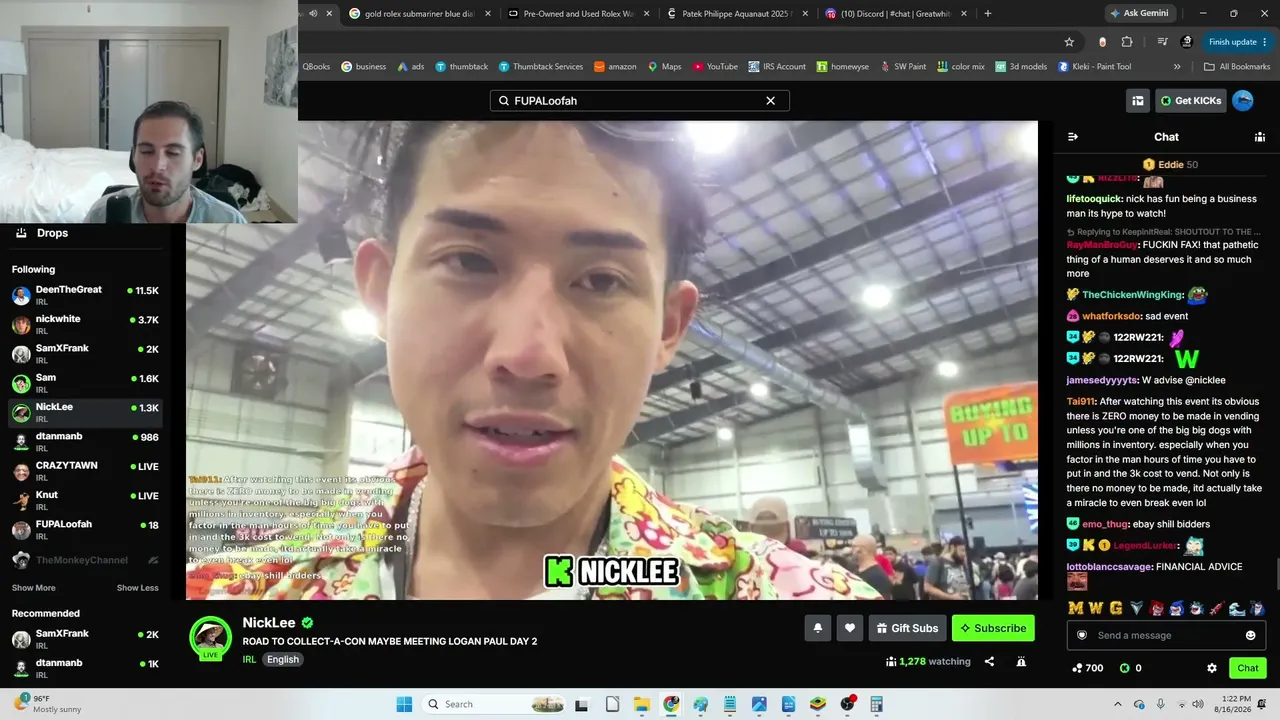This screenshot has height=720, width=1280.
Task: Open FUPALoofah's channel in Following
Action: [x=85, y=530]
